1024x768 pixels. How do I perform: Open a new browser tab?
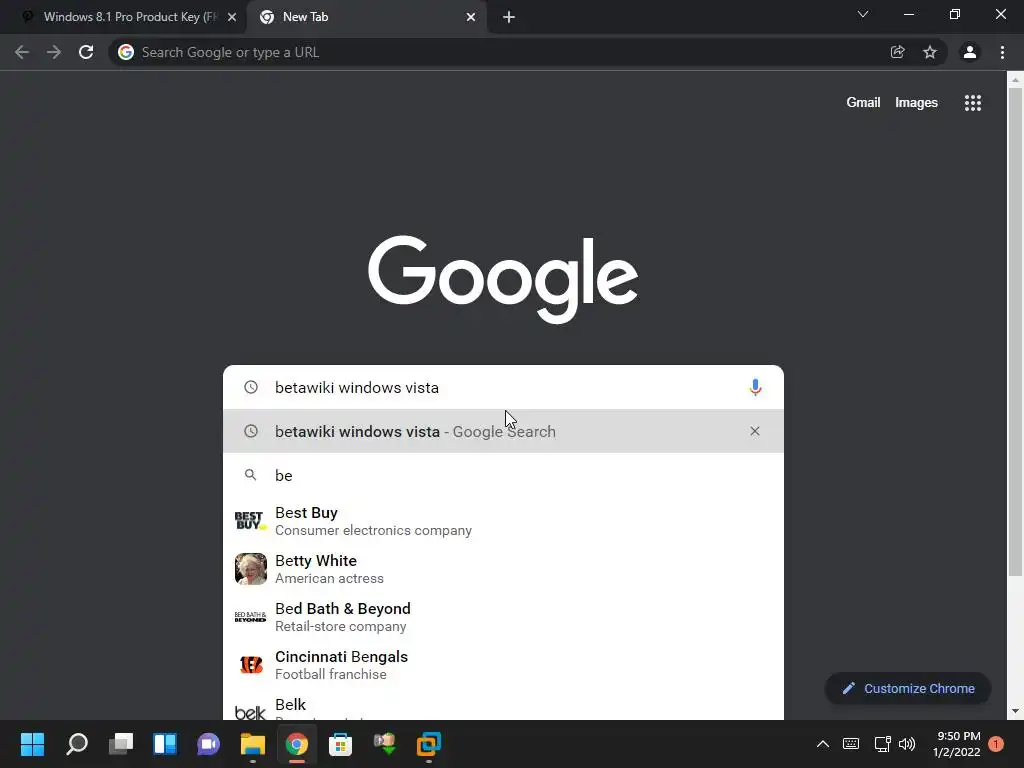[509, 17]
